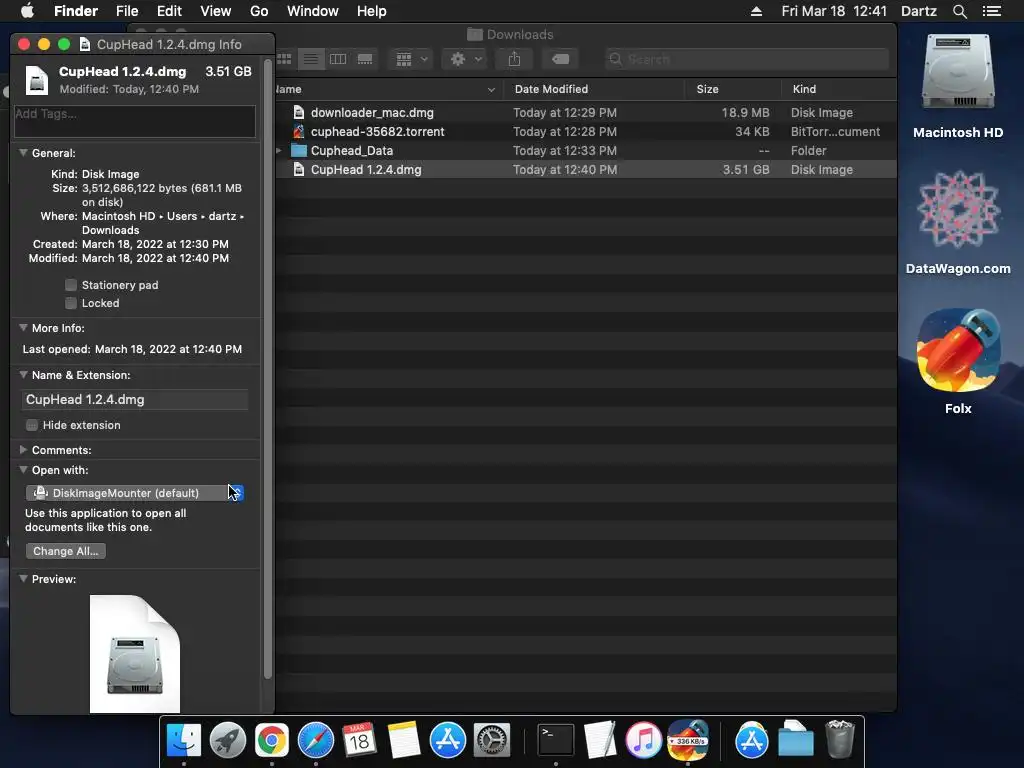The width and height of the screenshot is (1024, 768).
Task: Click the CupHead 1.2.4.dmg name field
Action: point(135,400)
